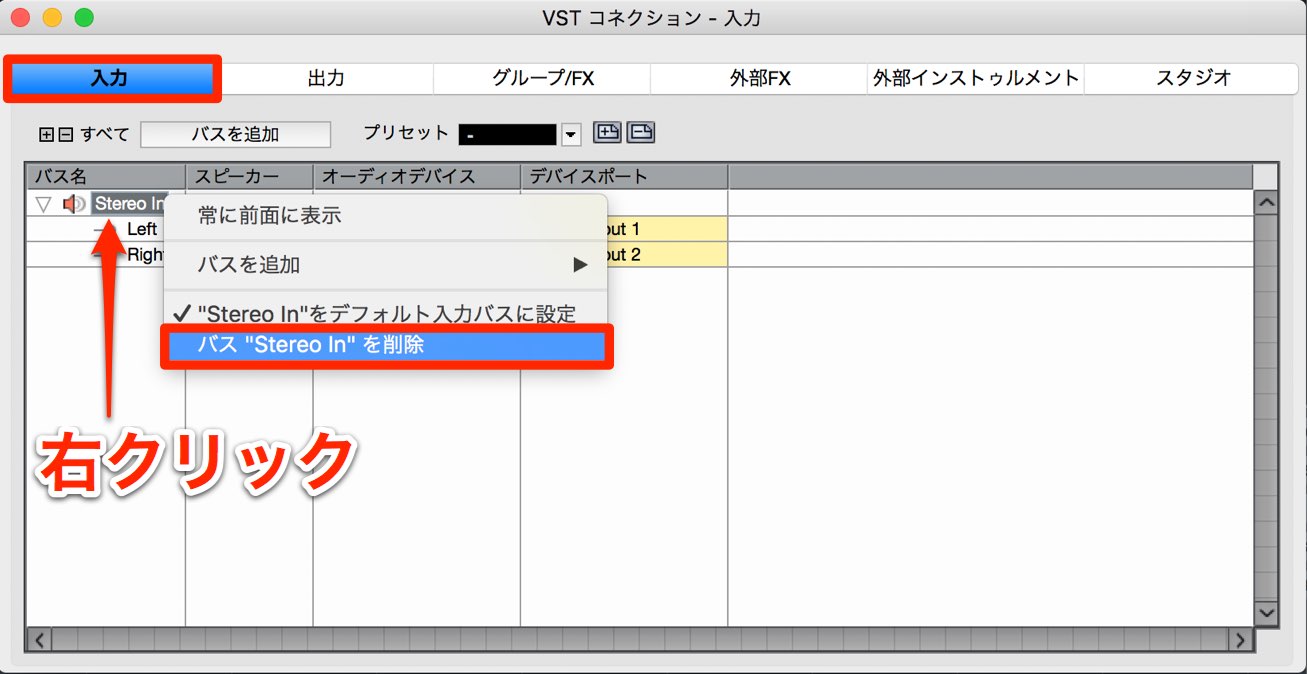Switch to the 外部インストゥルメント tab
The image size is (1308, 674).
point(976,78)
